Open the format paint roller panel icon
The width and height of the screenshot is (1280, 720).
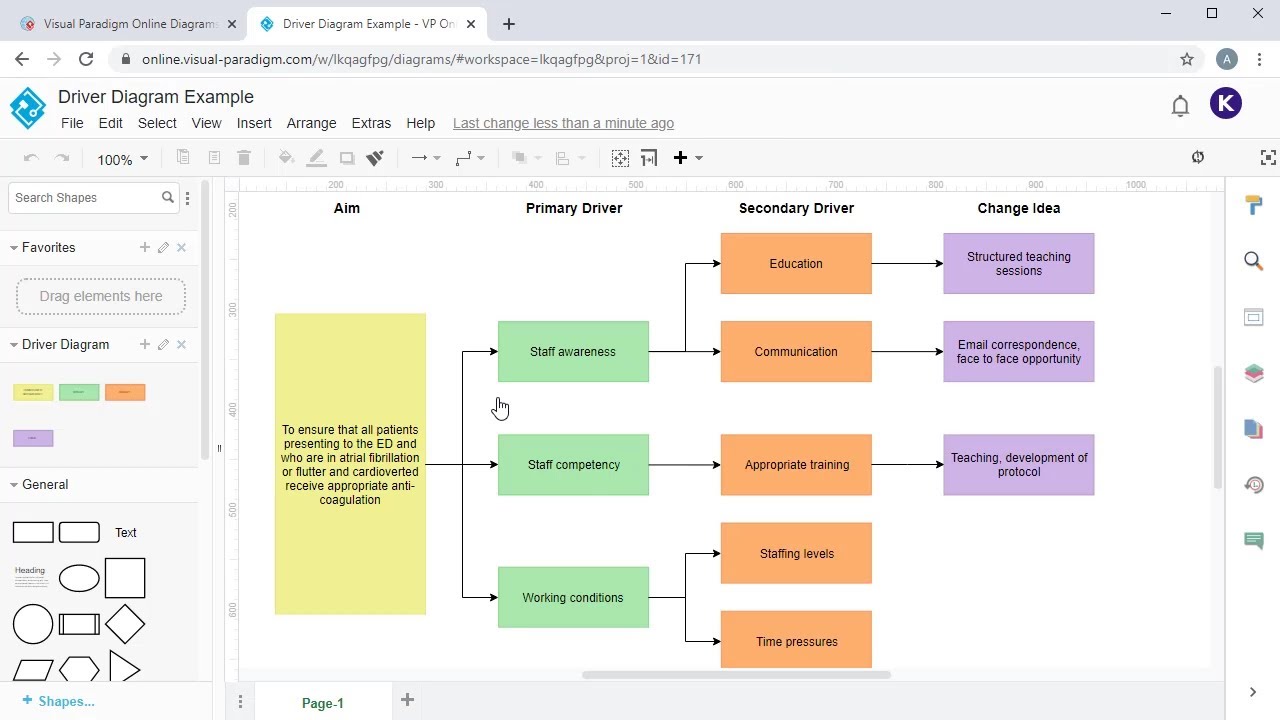1253,205
